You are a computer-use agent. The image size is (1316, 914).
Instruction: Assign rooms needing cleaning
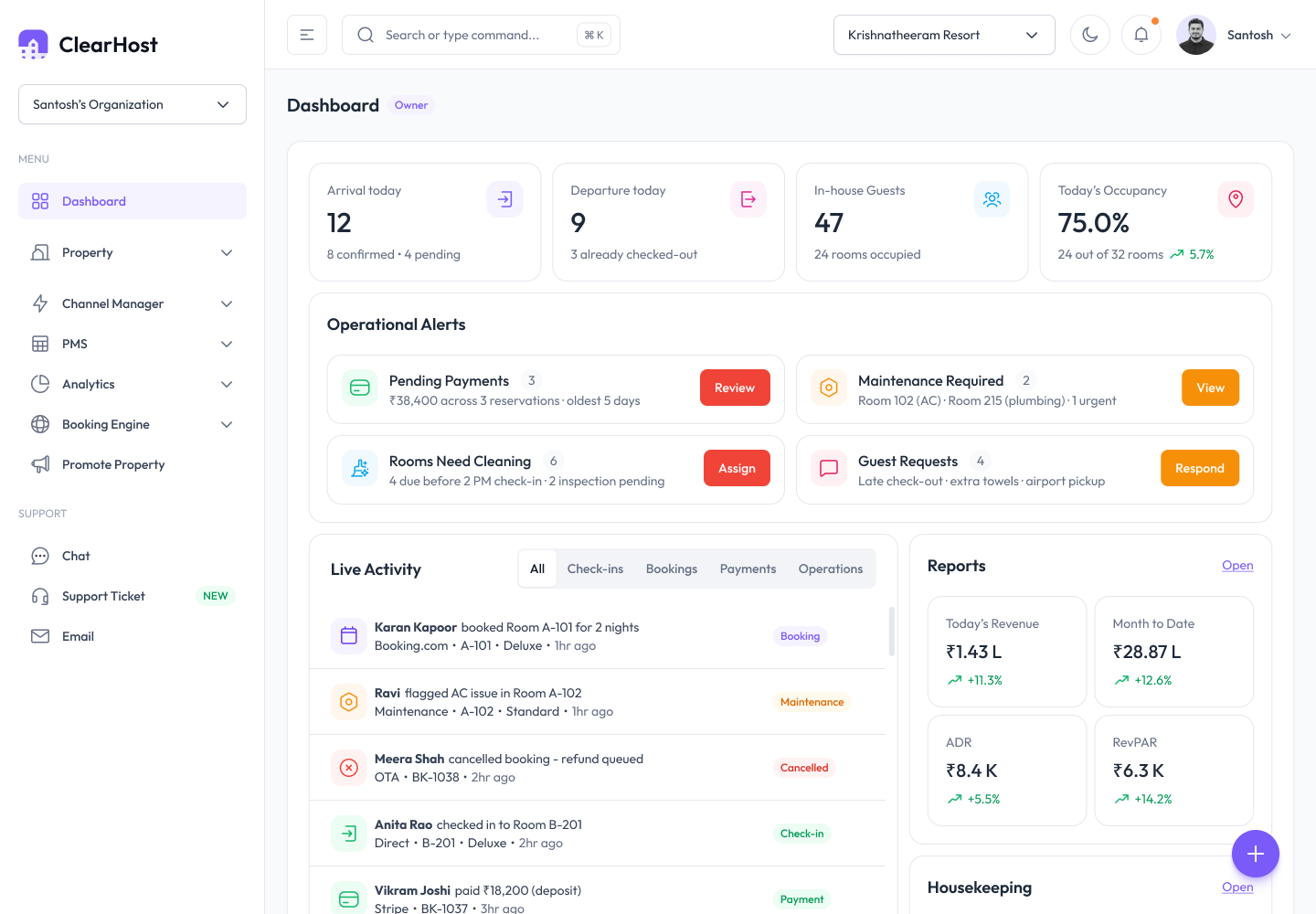(x=737, y=468)
